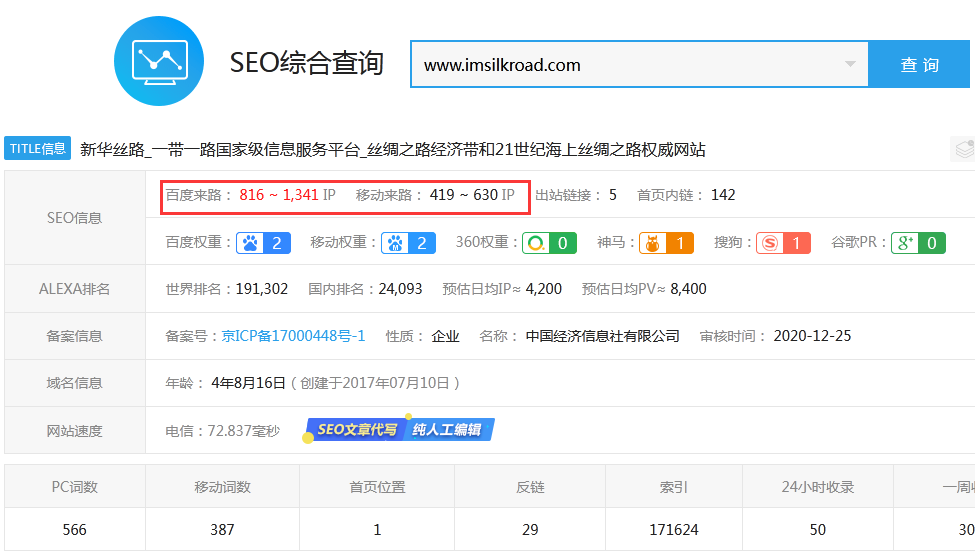Click the 谷歌PR green badge

[x=918, y=243]
